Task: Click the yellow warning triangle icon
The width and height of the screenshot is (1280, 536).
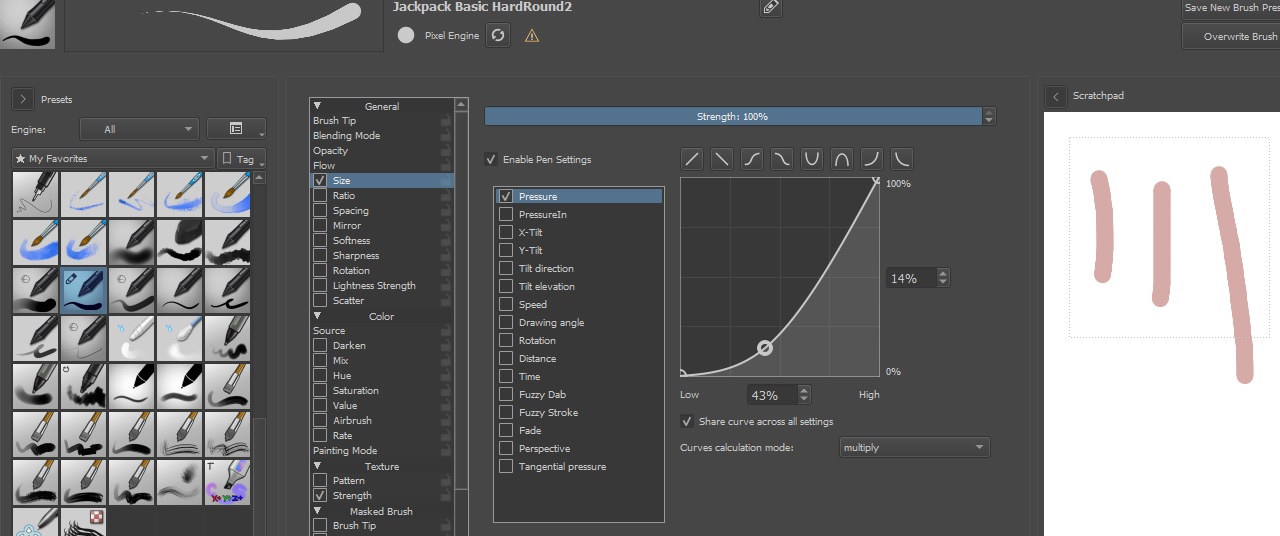Action: [x=532, y=36]
